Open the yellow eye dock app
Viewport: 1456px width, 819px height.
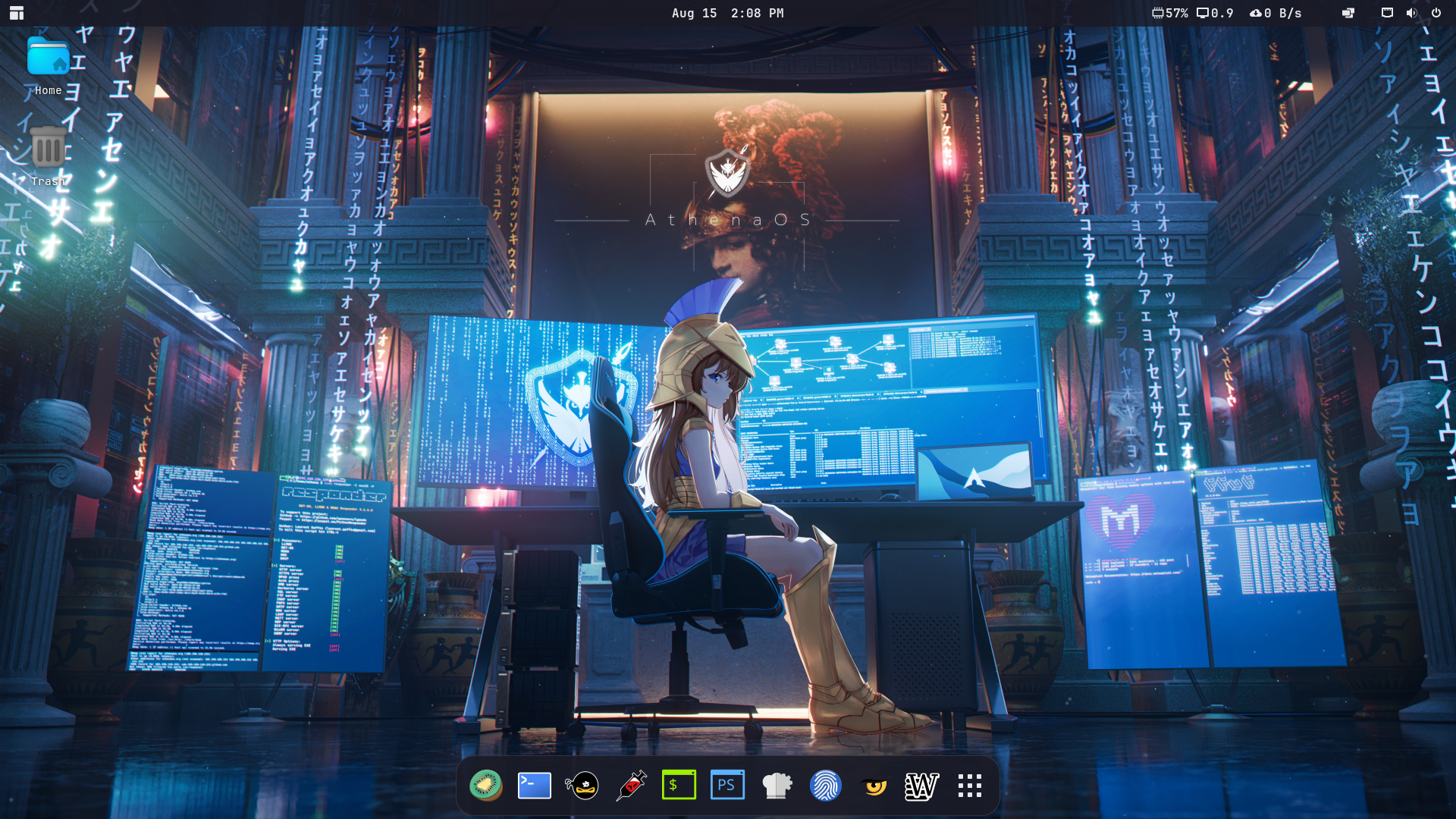pos(874,786)
